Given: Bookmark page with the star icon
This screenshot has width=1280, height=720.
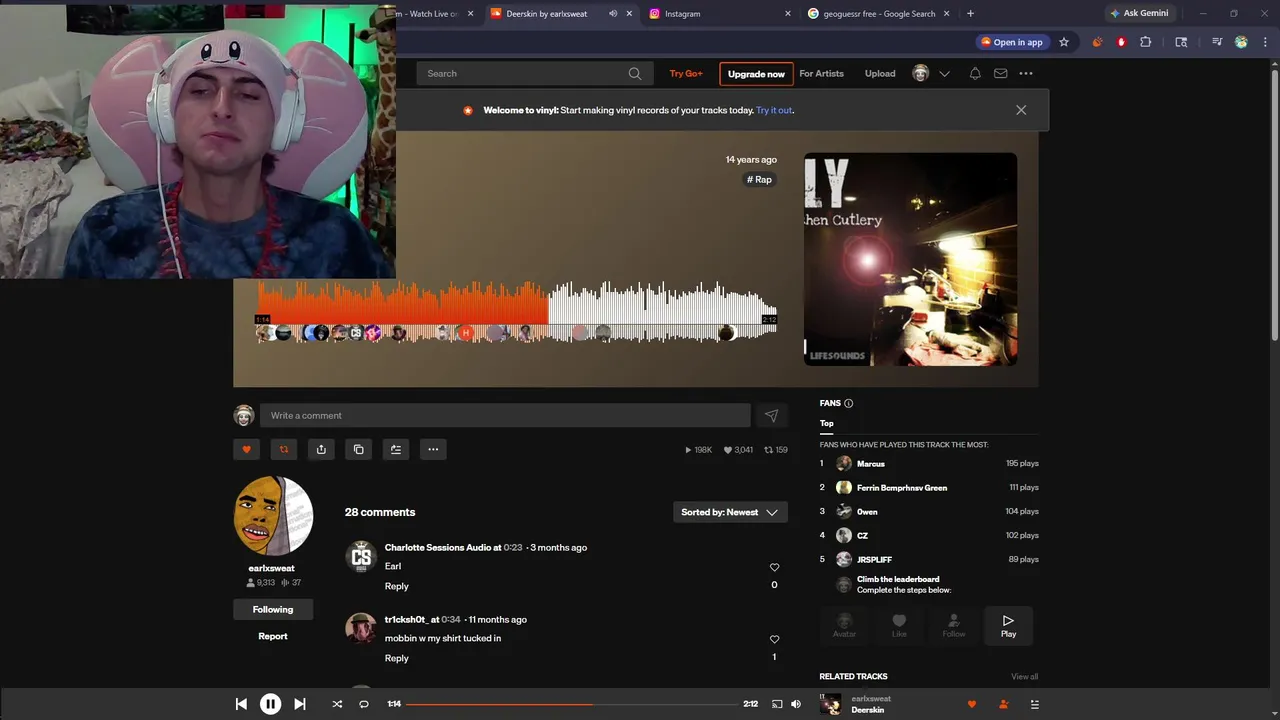Looking at the screenshot, I should click(x=1064, y=42).
